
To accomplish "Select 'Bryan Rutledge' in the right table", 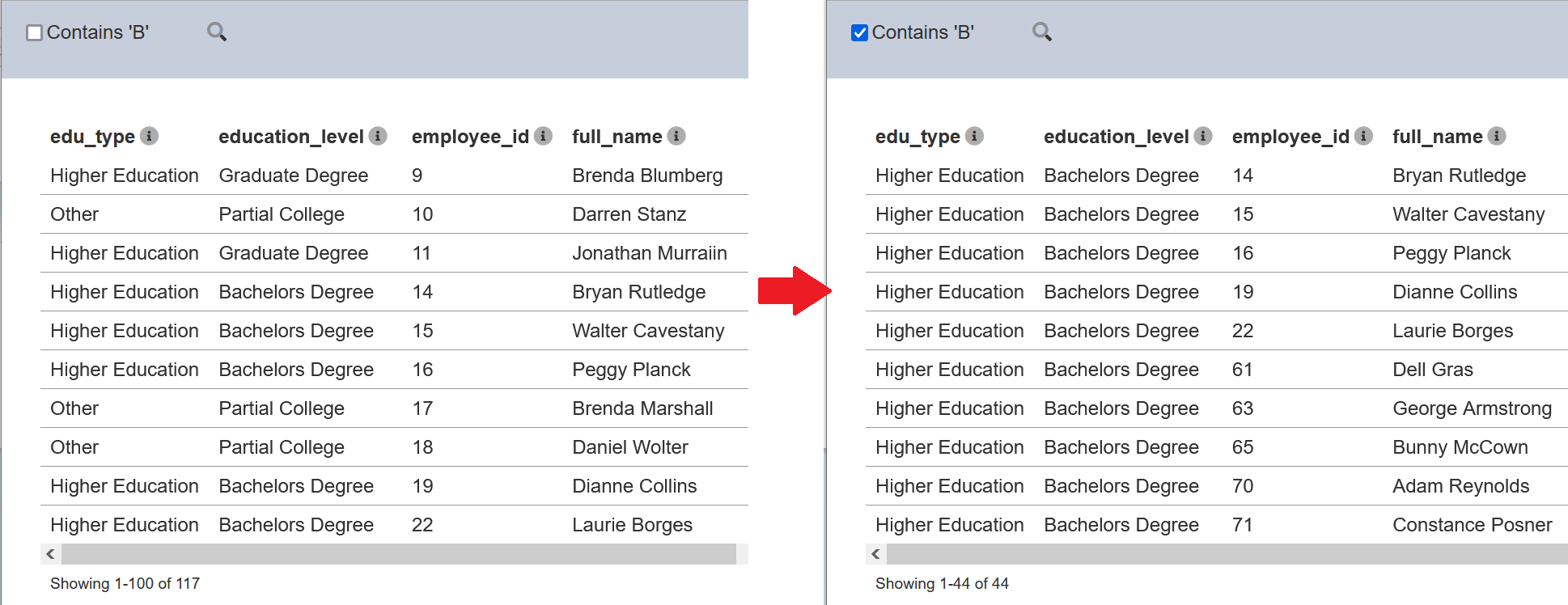I will point(1459,176).
